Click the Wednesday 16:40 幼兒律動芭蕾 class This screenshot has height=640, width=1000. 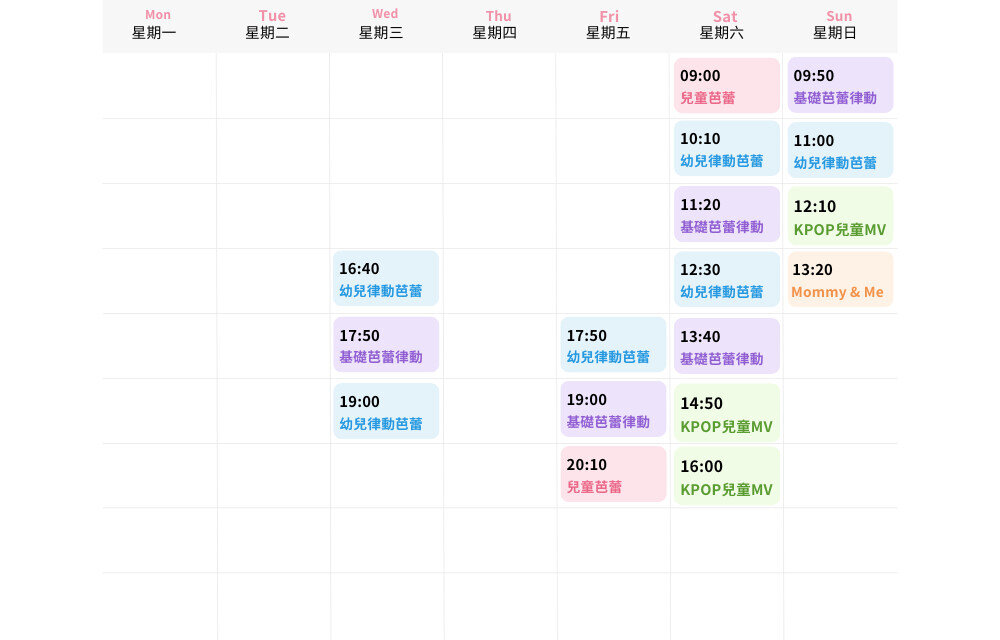[386, 279]
